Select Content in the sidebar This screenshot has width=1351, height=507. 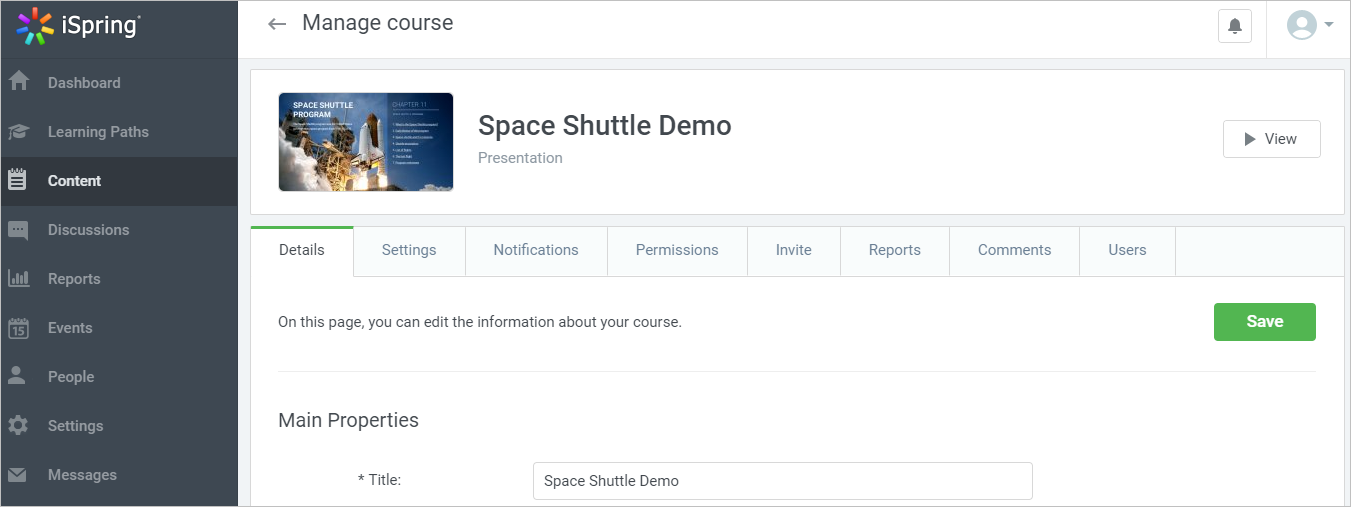point(119,181)
